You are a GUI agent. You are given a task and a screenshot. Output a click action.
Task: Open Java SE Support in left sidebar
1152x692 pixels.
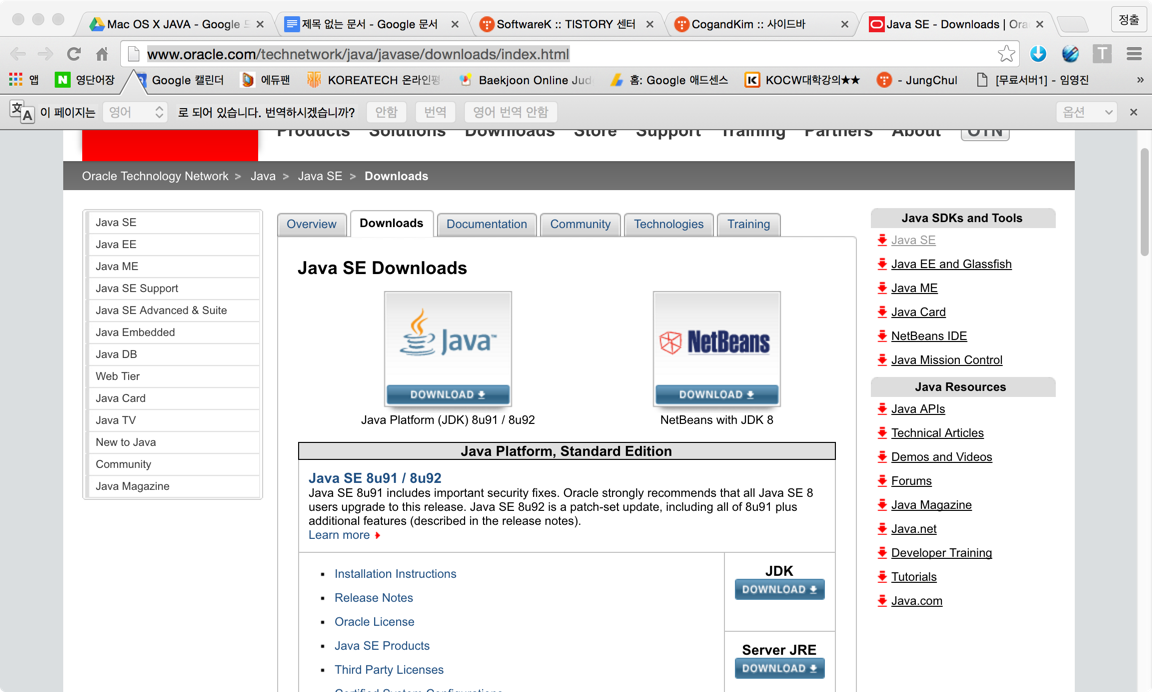[x=173, y=288]
